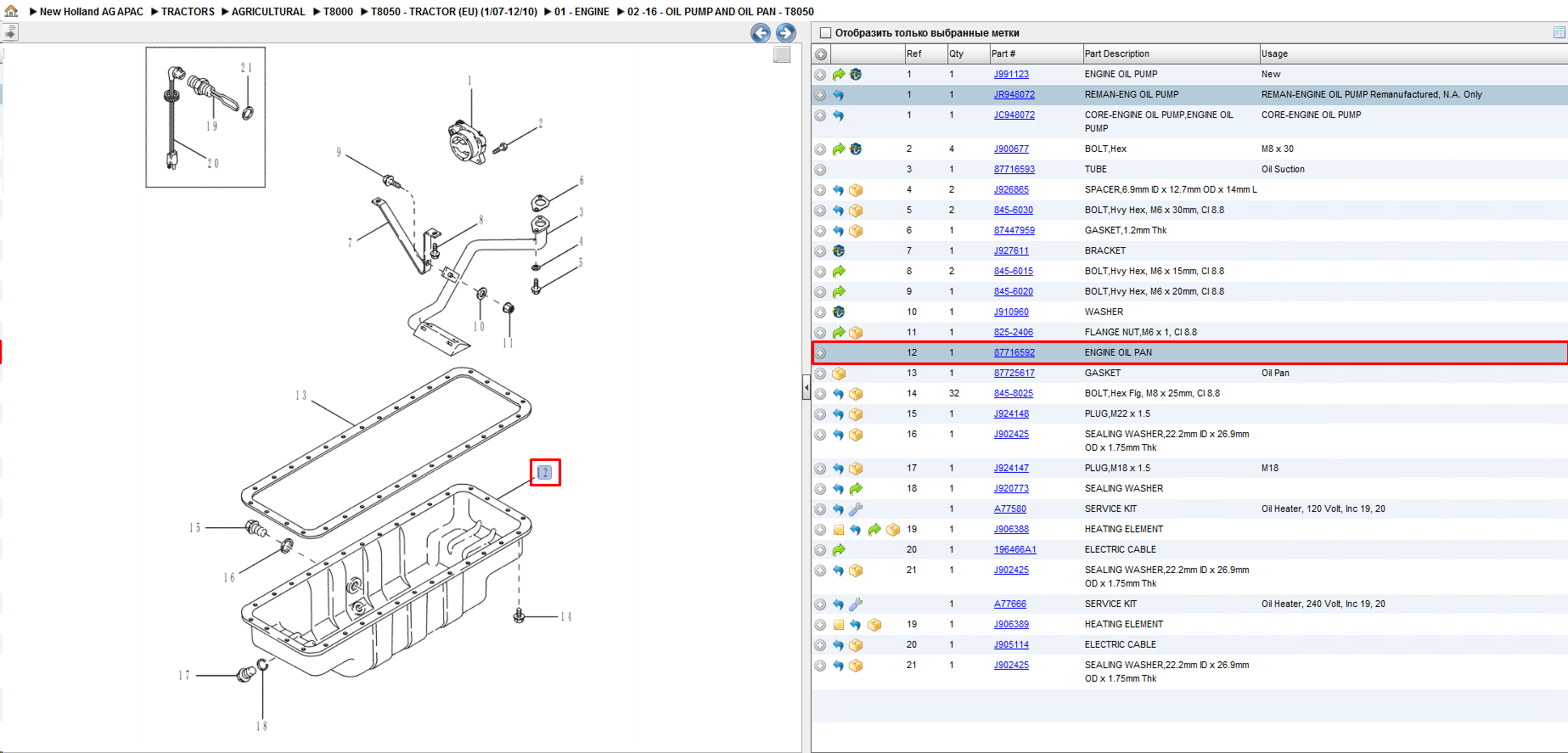Image resolution: width=1568 pixels, height=753 pixels.
Task: Select 'Oil Suction' usage cell
Action: pyautogui.click(x=1283, y=170)
